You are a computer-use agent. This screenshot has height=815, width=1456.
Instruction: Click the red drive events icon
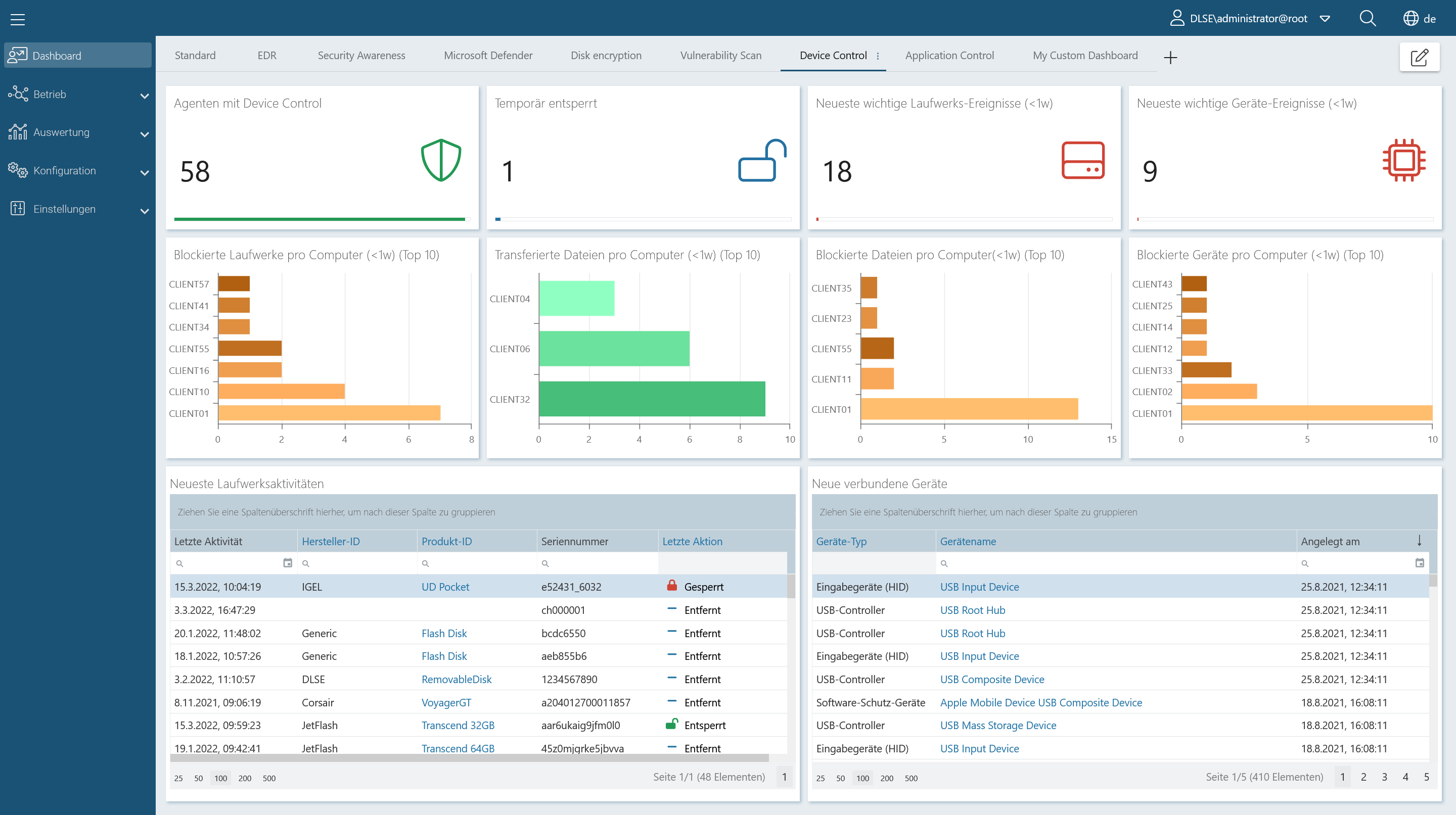(1083, 160)
